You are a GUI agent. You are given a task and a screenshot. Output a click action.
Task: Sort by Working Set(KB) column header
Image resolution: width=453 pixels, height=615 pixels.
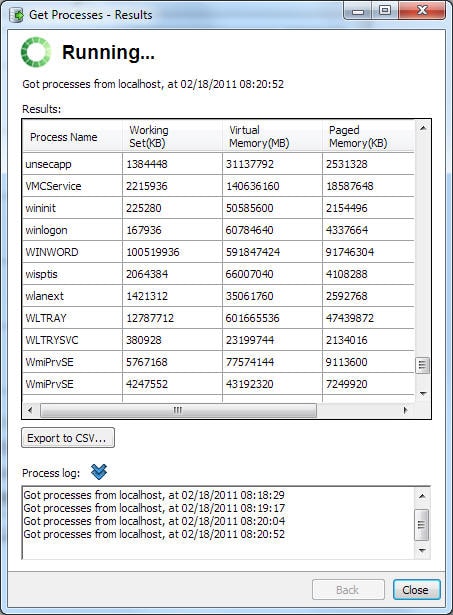172,136
